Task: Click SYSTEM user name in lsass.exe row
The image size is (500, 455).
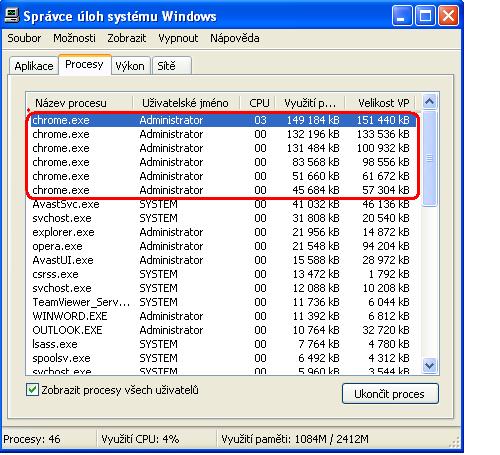Action: click(x=158, y=344)
